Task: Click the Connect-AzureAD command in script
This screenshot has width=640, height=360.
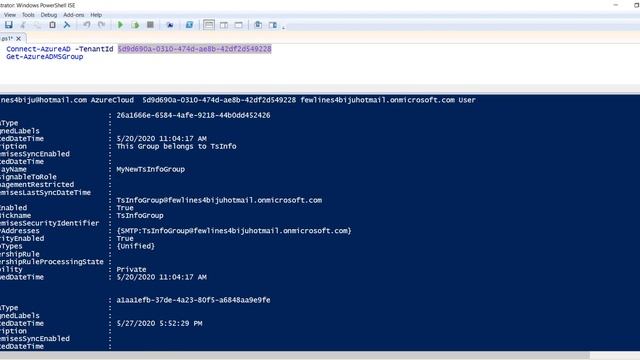Action: 38,49
